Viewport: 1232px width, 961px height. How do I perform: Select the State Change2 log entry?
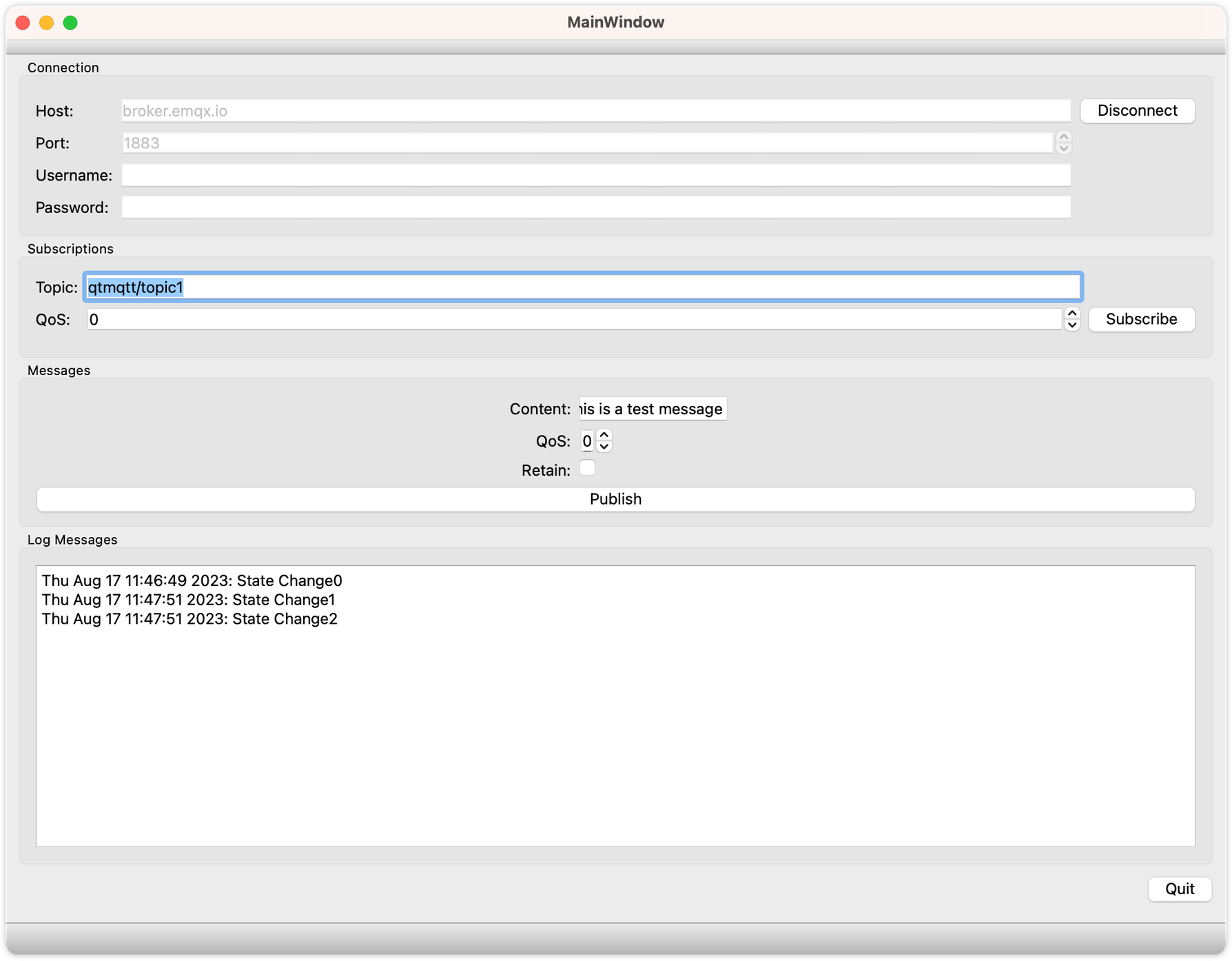pos(189,619)
